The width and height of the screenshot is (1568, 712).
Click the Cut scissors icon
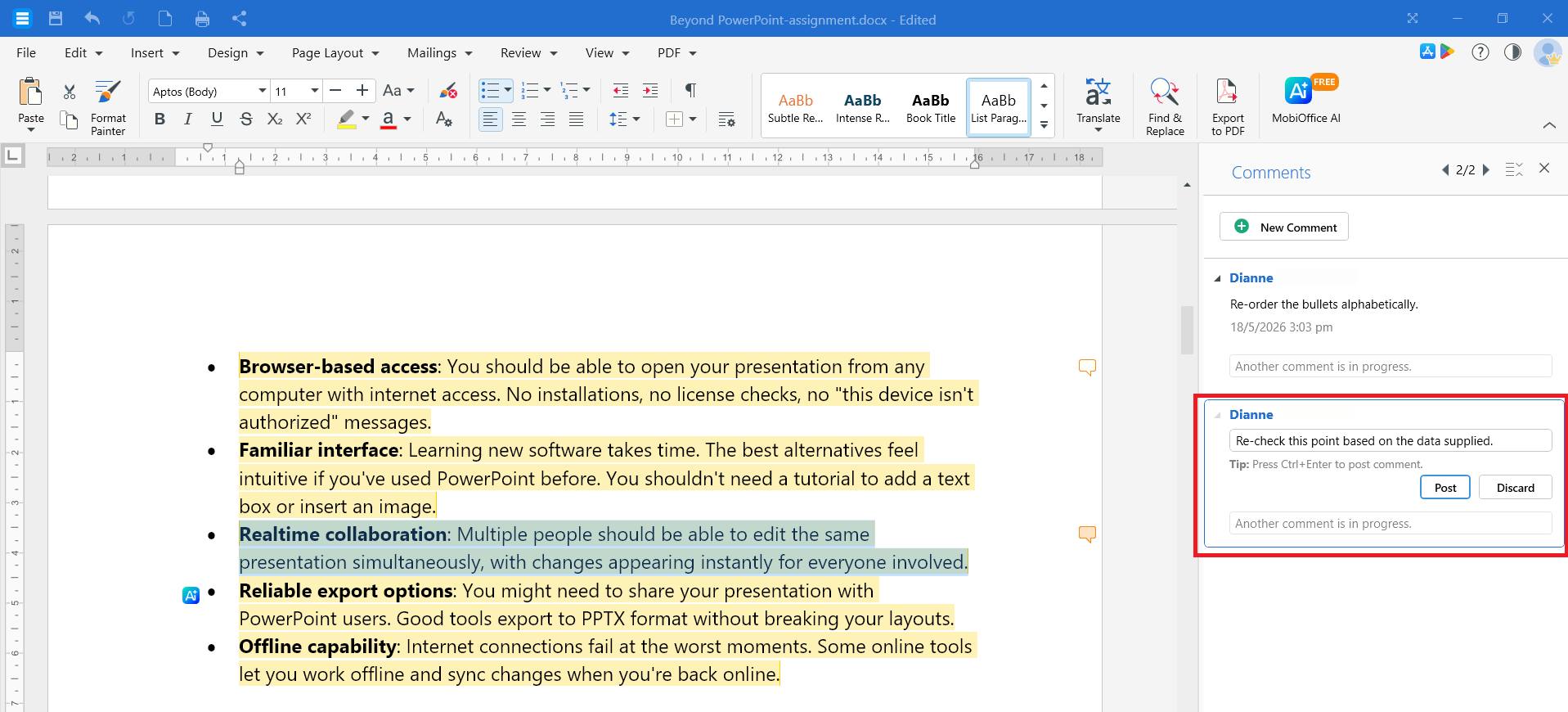[70, 91]
